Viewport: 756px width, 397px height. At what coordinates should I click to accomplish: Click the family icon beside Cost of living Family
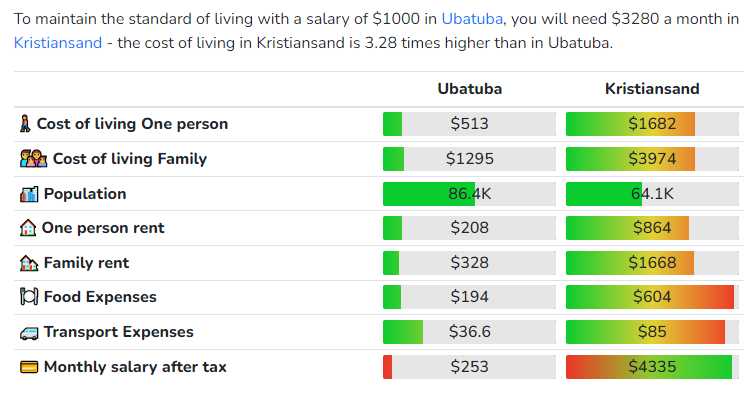(34, 159)
